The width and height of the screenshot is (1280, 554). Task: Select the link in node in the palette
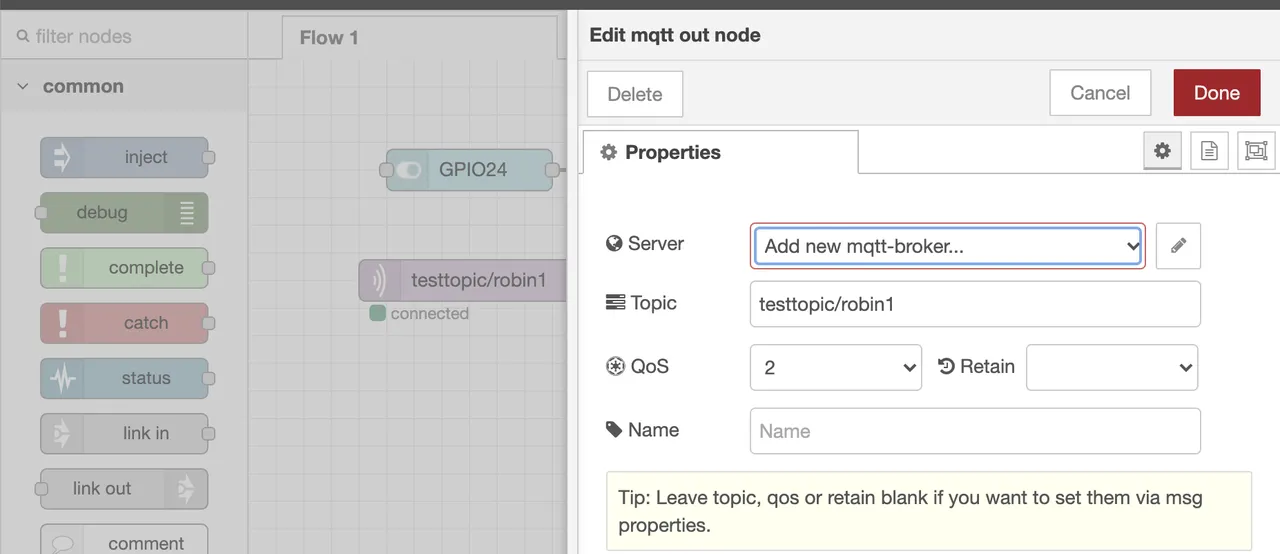[124, 433]
